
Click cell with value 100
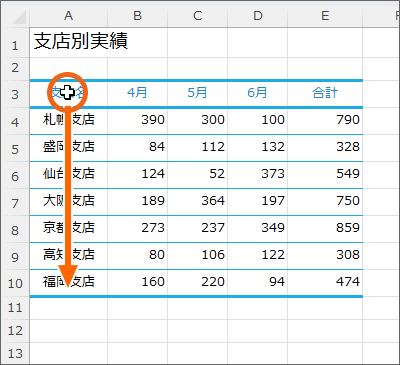258,121
